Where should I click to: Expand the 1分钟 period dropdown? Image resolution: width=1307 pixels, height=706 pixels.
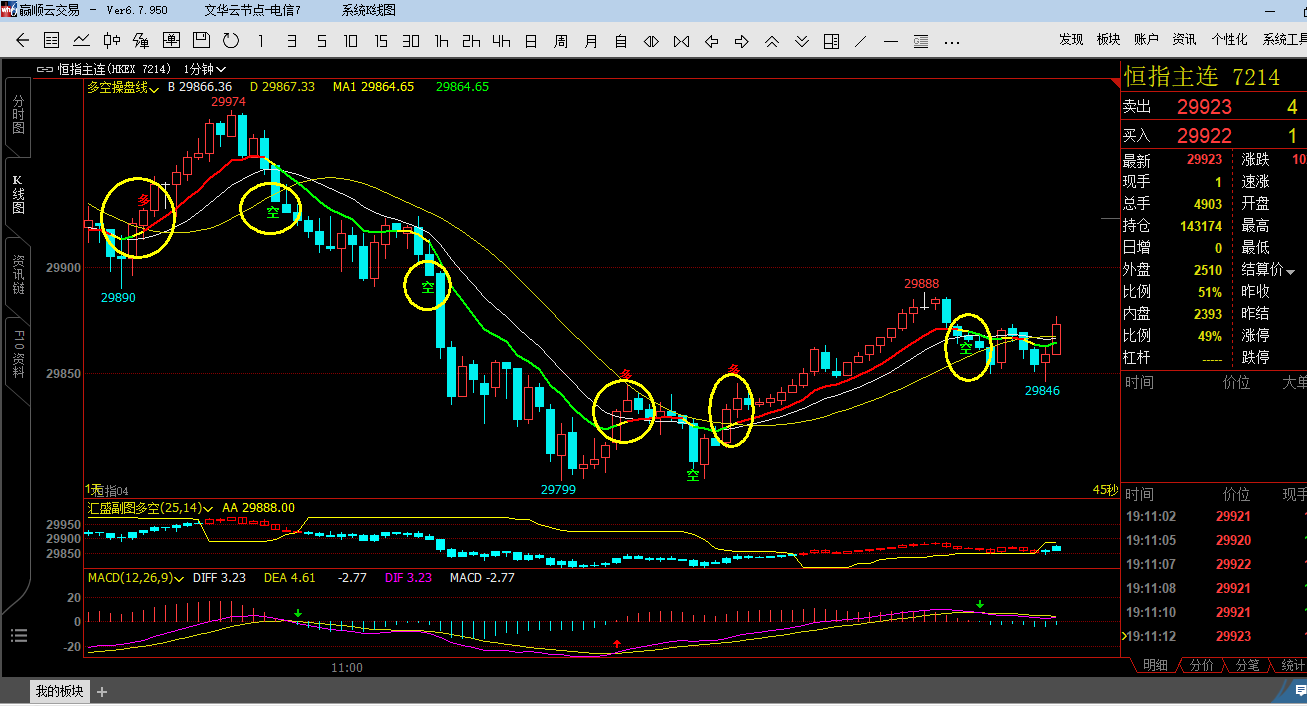[200, 69]
